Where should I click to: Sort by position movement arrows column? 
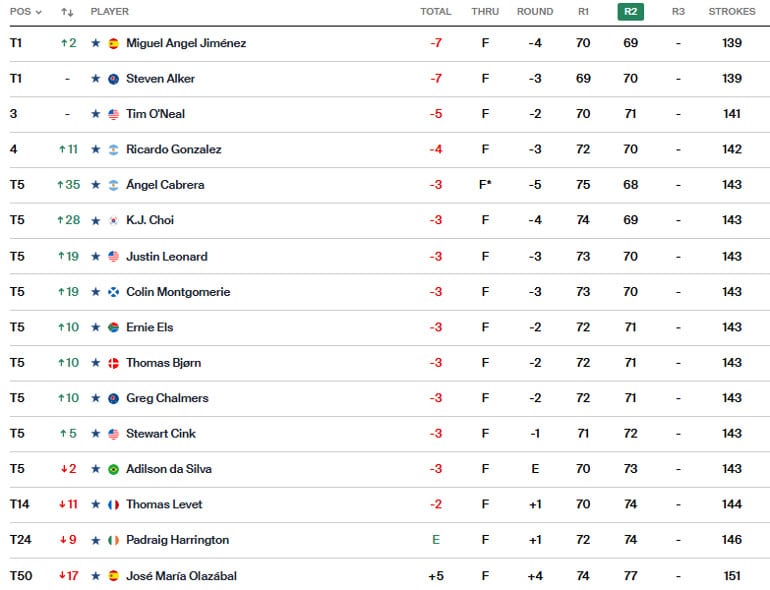[67, 12]
